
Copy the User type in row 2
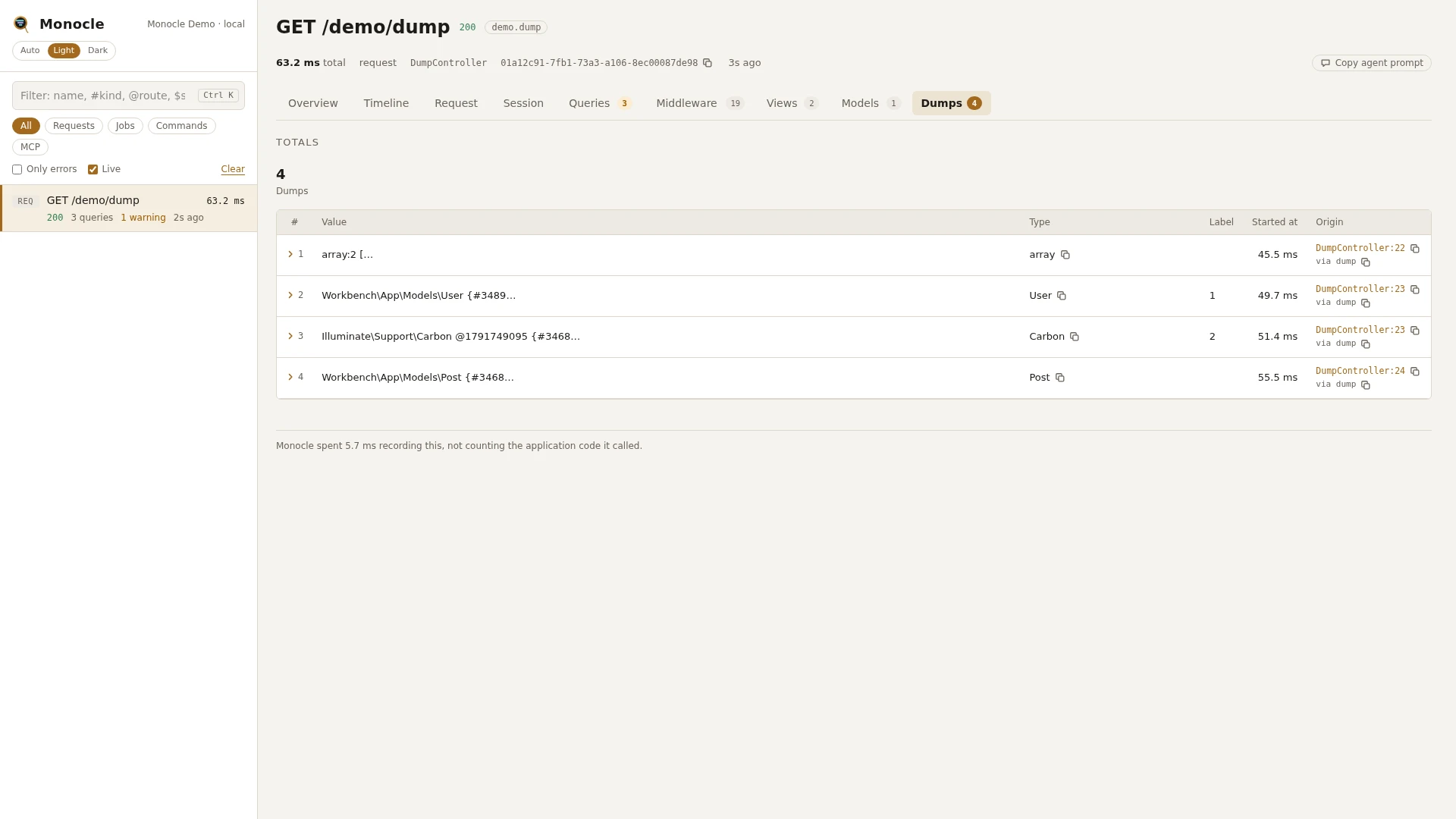1062,296
